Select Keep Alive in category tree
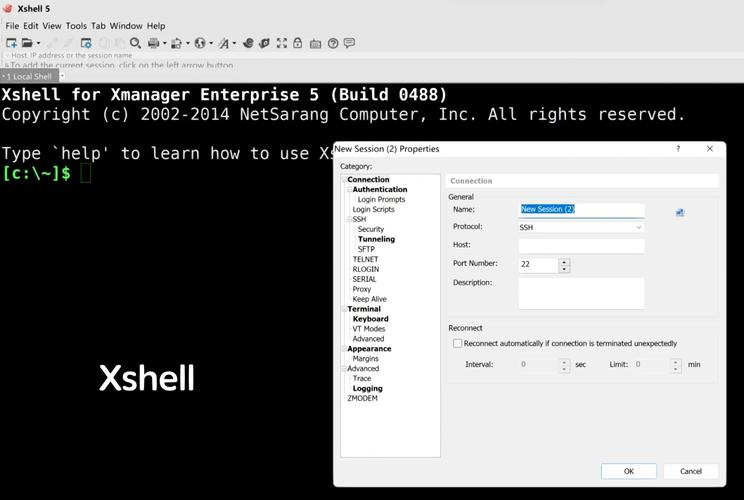The height and width of the screenshot is (500, 744). [370, 299]
